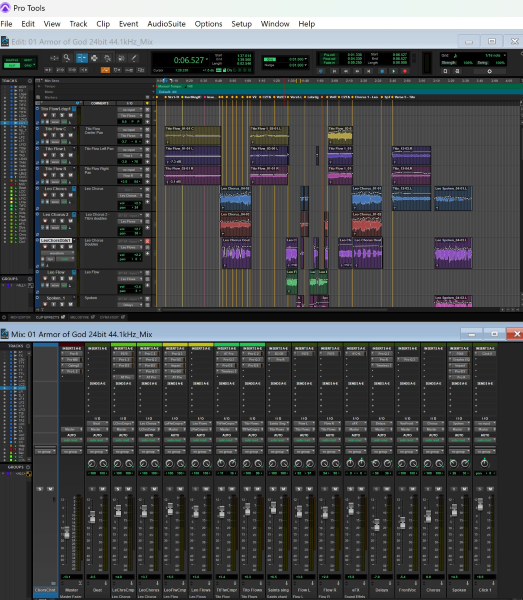Select the highlighted Trim tool in toolbar
The width and height of the screenshot is (523, 600).
click(x=81, y=58)
